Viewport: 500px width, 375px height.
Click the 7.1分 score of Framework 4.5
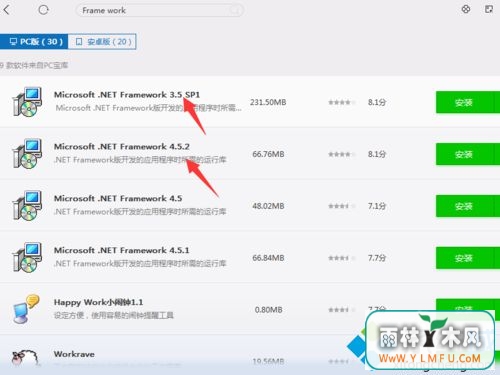click(377, 206)
